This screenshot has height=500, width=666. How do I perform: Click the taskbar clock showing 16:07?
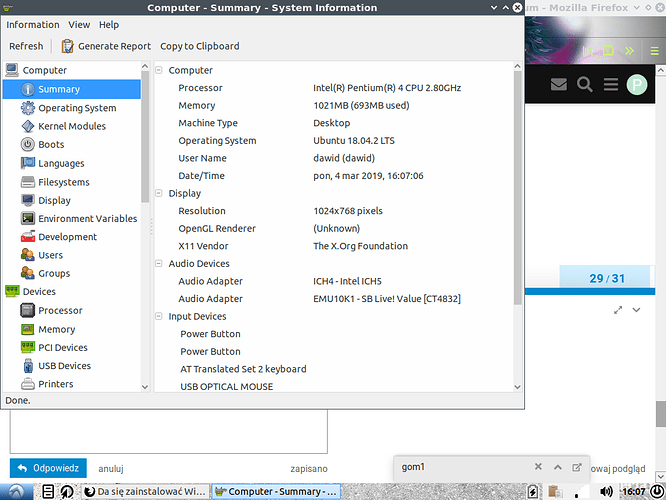[x=634, y=492]
